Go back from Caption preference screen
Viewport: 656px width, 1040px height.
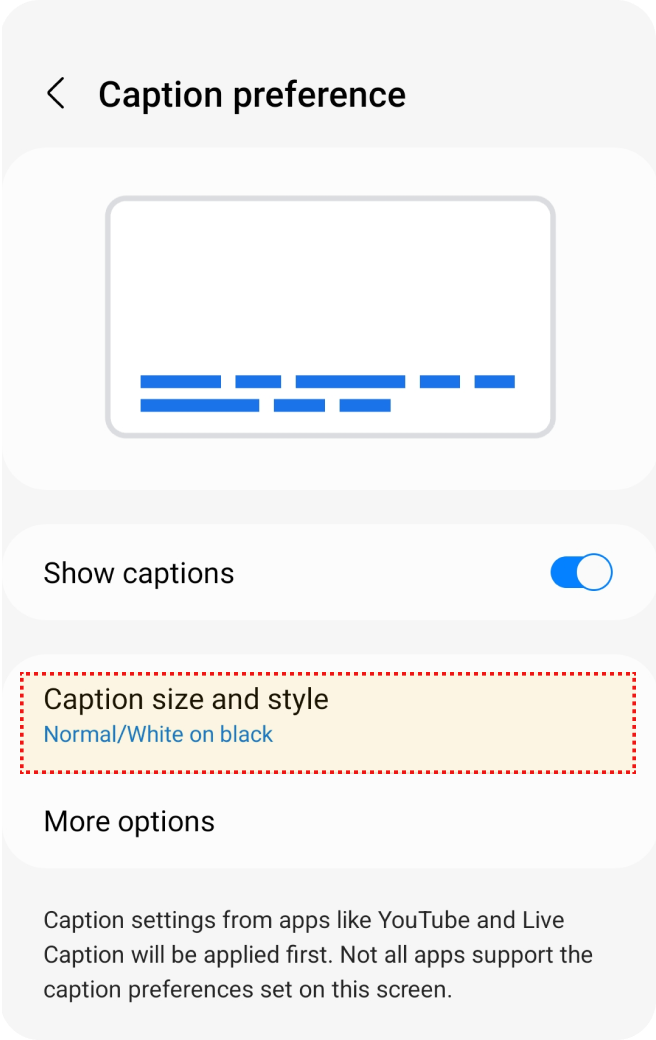pyautogui.click(x=56, y=95)
